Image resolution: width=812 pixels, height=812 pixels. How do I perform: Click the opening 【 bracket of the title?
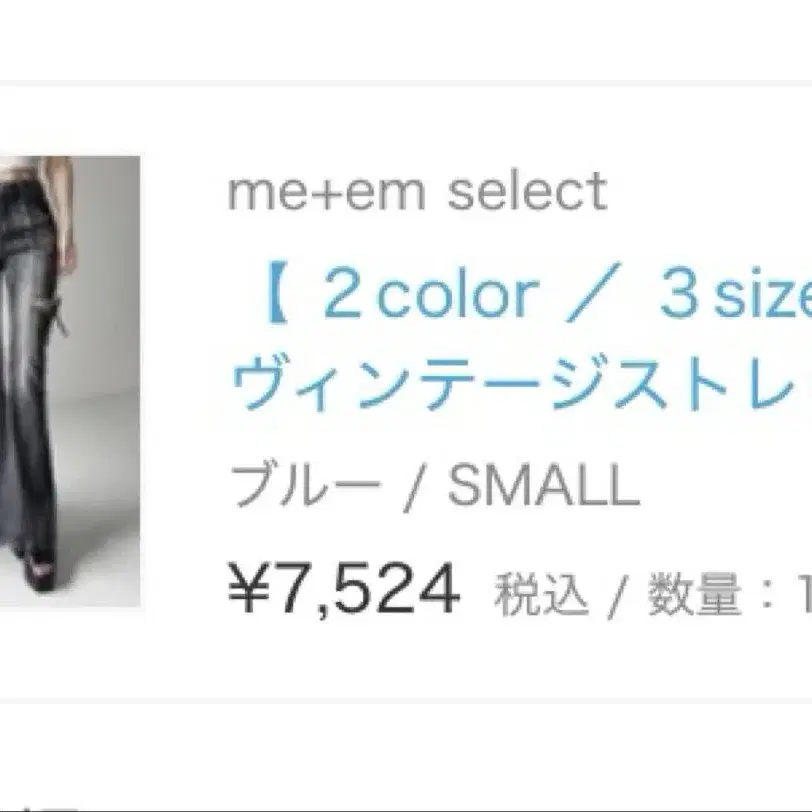point(276,294)
